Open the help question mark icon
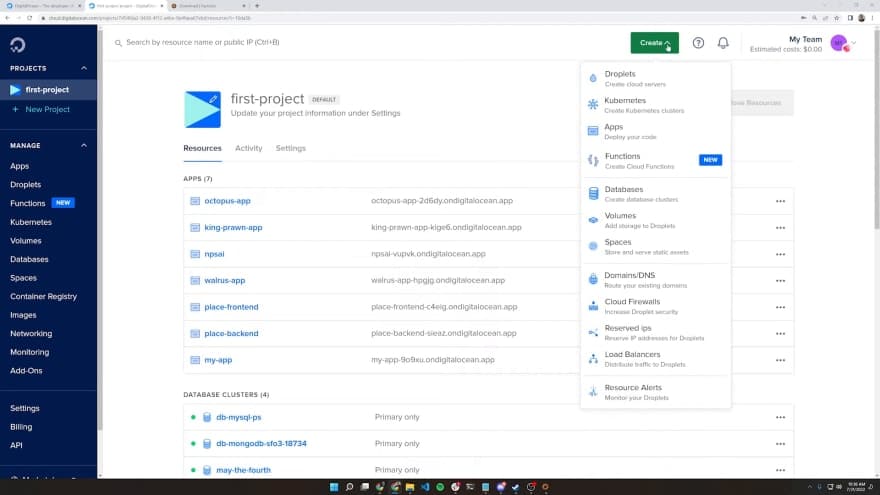This screenshot has width=880, height=495. coord(698,43)
